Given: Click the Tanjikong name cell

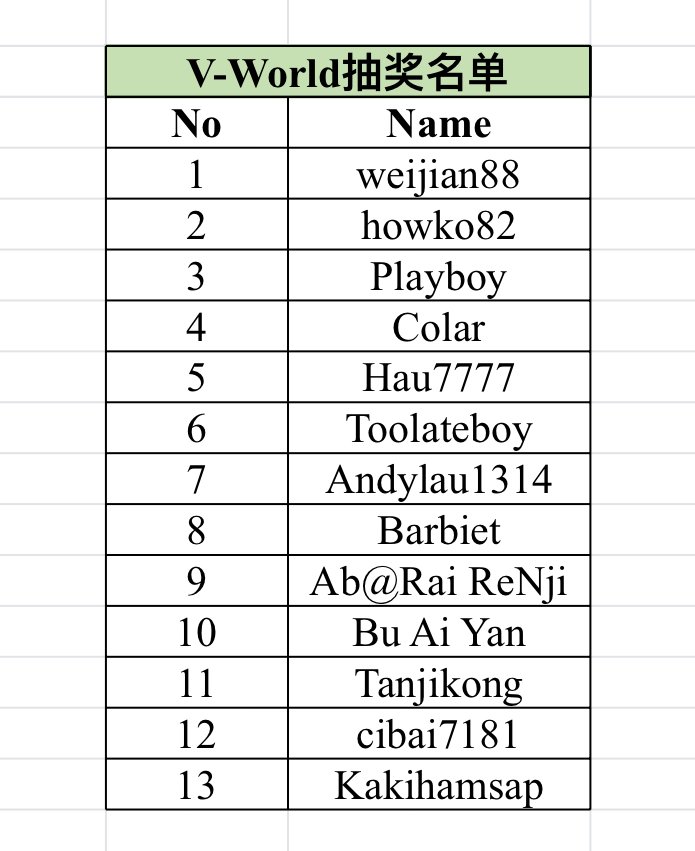Looking at the screenshot, I should click(x=438, y=684).
